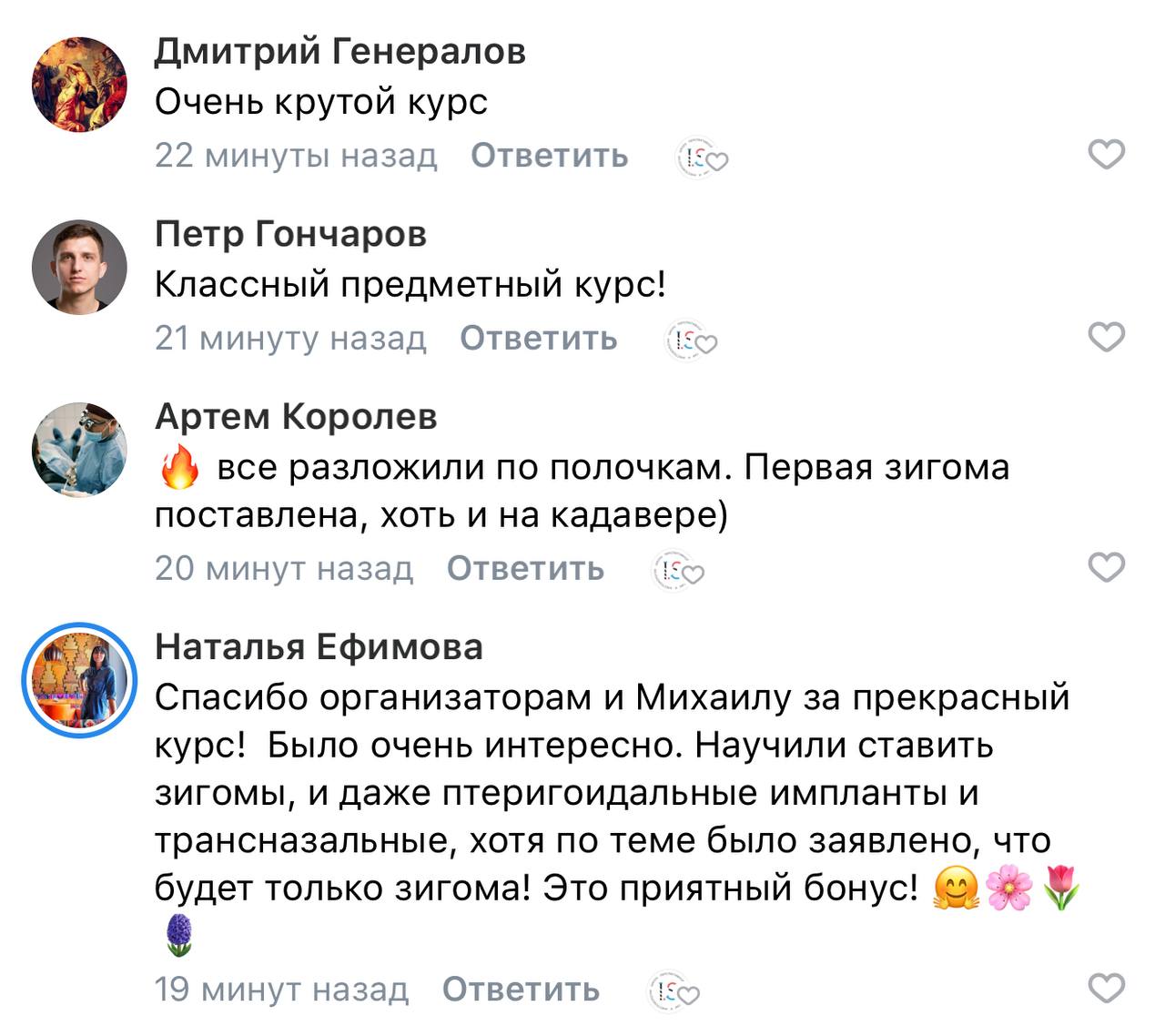Viewport: 1165px width, 1036px height.
Task: Like Дмитрий Генералов's comment with the heart
Action: pyautogui.click(x=1107, y=156)
